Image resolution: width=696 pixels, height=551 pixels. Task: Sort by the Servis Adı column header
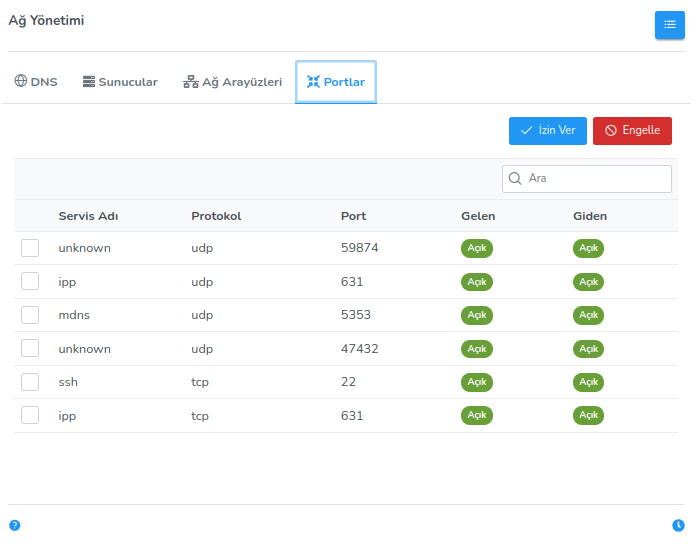(88, 216)
